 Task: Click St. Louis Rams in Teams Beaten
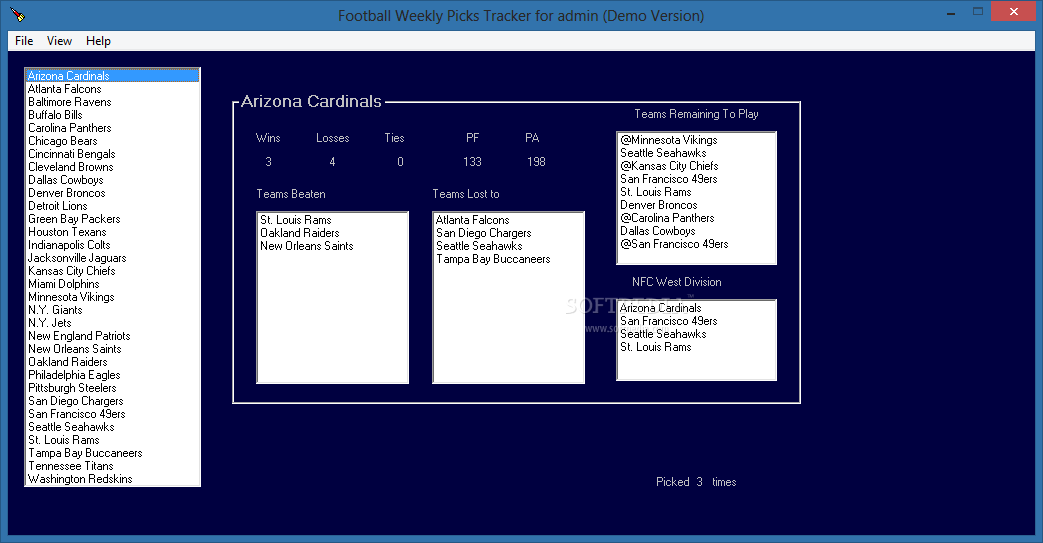(x=332, y=220)
